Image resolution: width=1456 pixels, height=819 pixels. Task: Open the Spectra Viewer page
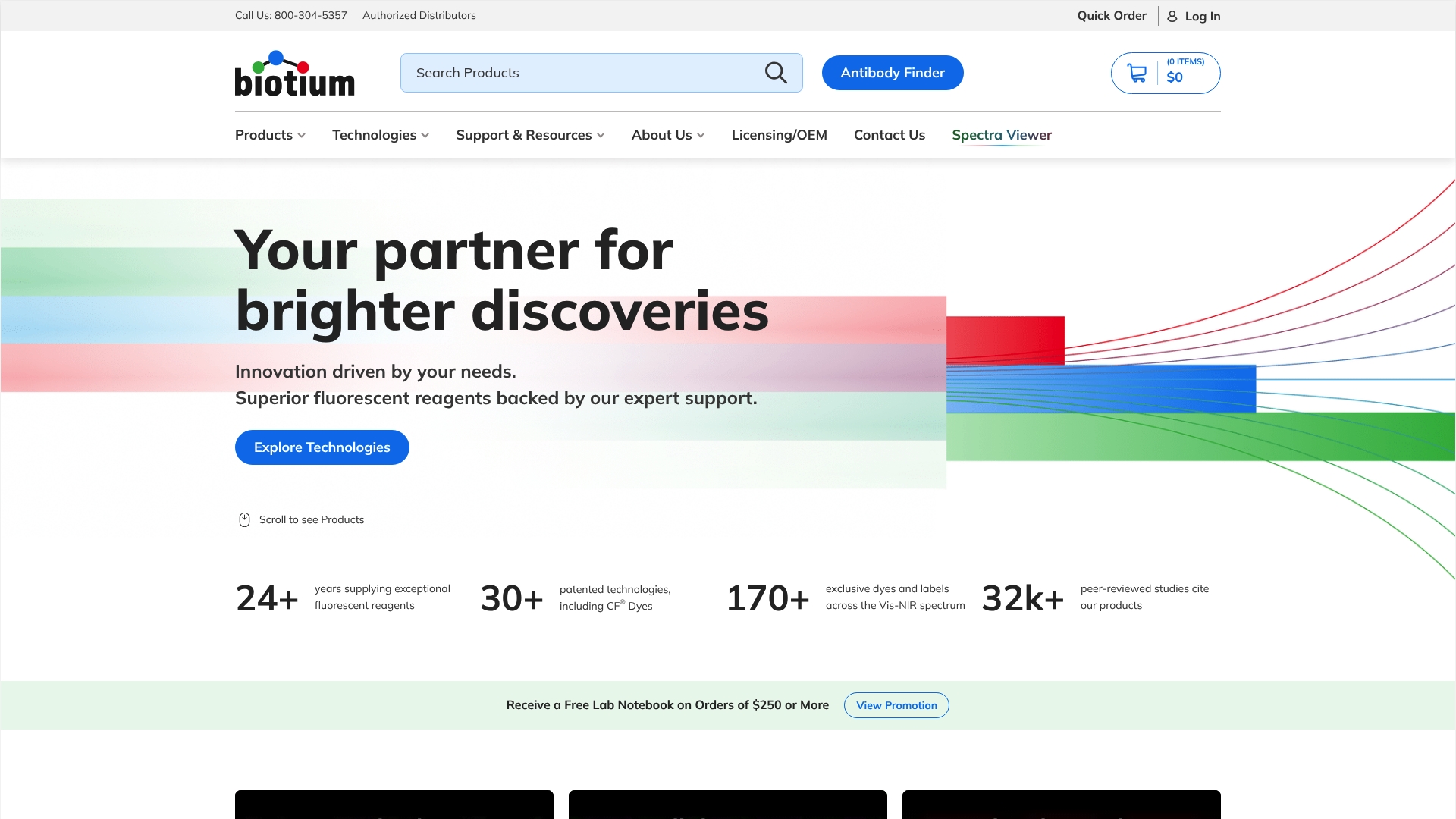point(1001,134)
